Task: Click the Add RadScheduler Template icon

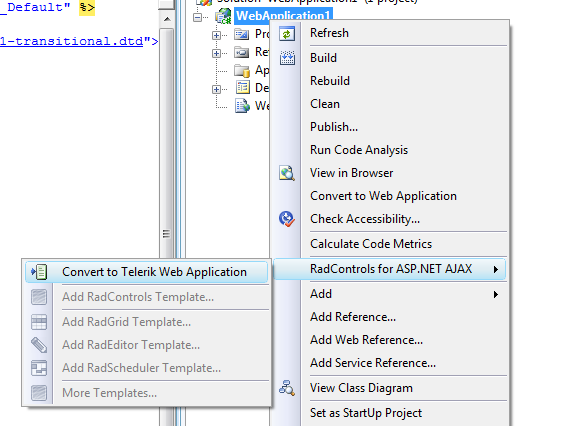Action: point(39,368)
